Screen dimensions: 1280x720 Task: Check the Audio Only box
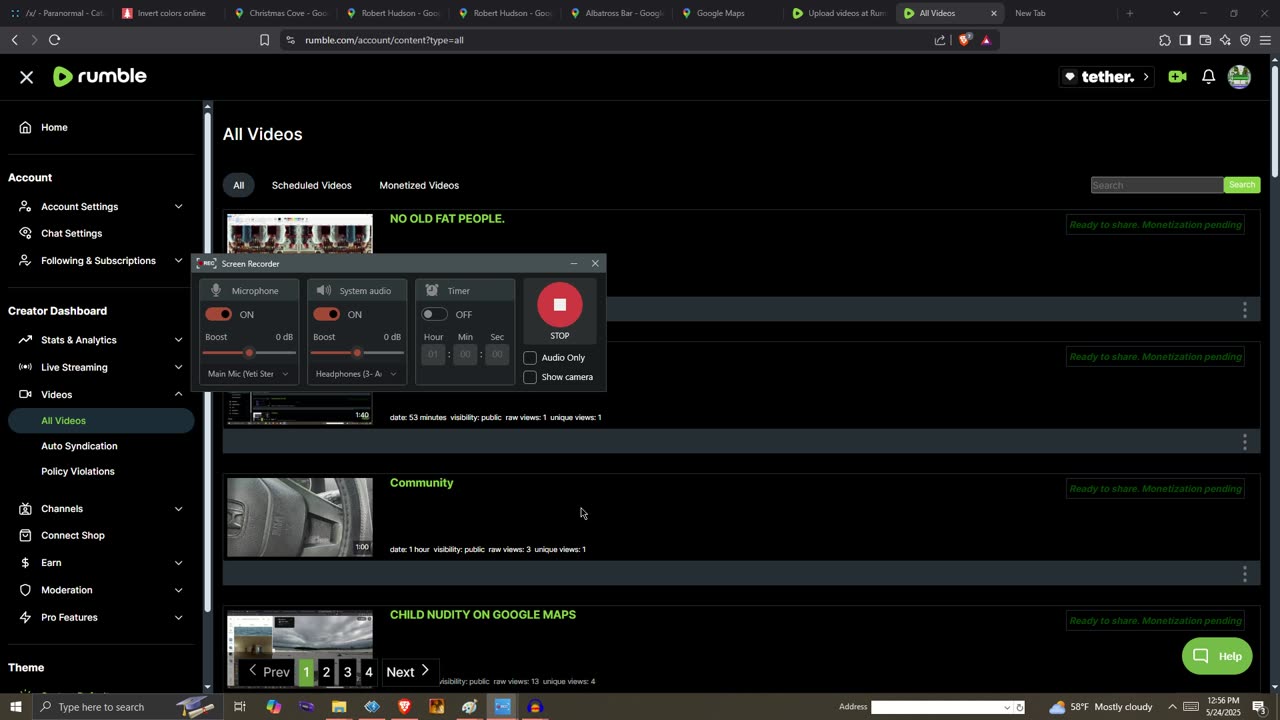click(530, 358)
